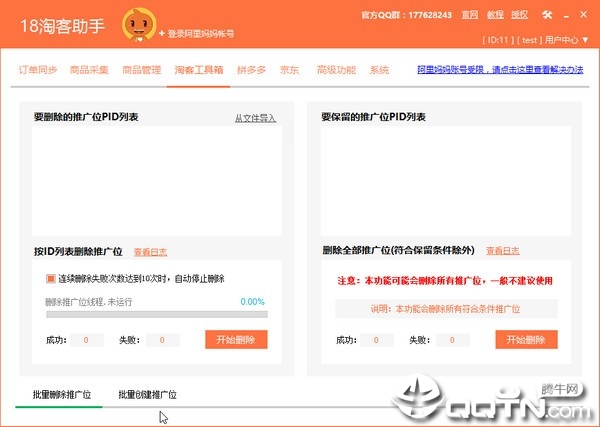Click the red 注意 warning text

point(445,281)
